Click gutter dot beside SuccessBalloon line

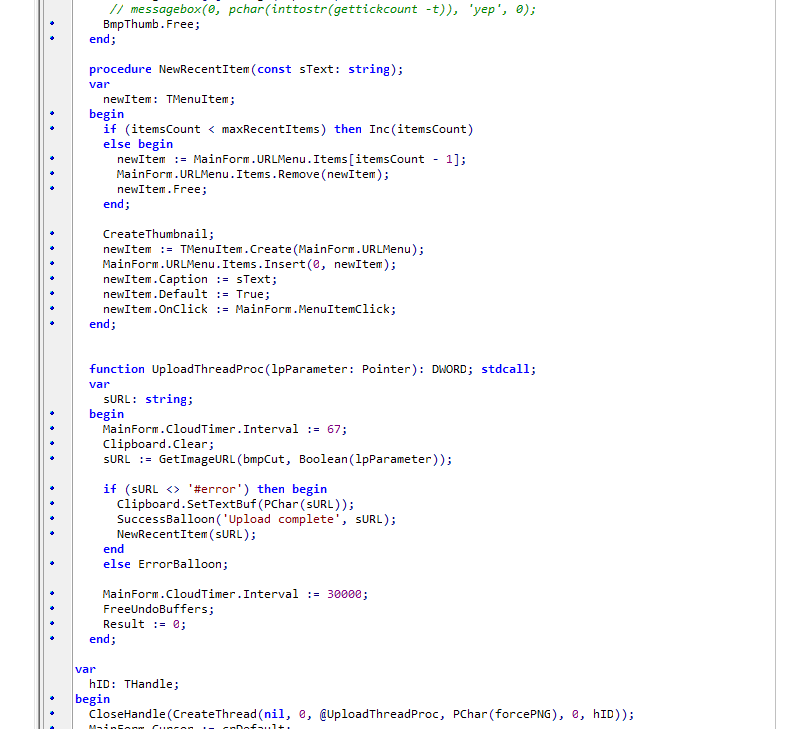click(52, 518)
